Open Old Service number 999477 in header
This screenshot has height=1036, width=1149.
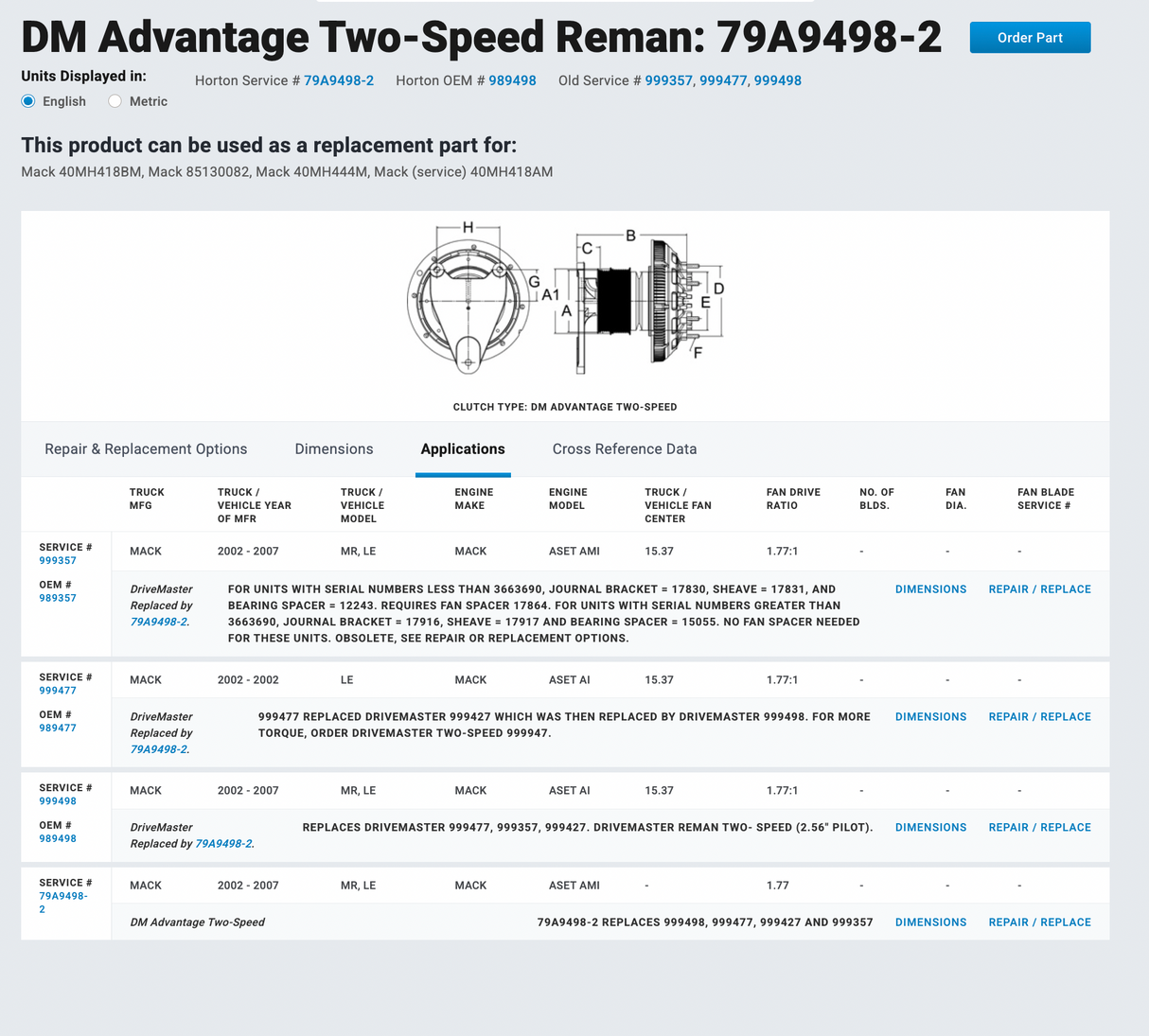pos(723,80)
